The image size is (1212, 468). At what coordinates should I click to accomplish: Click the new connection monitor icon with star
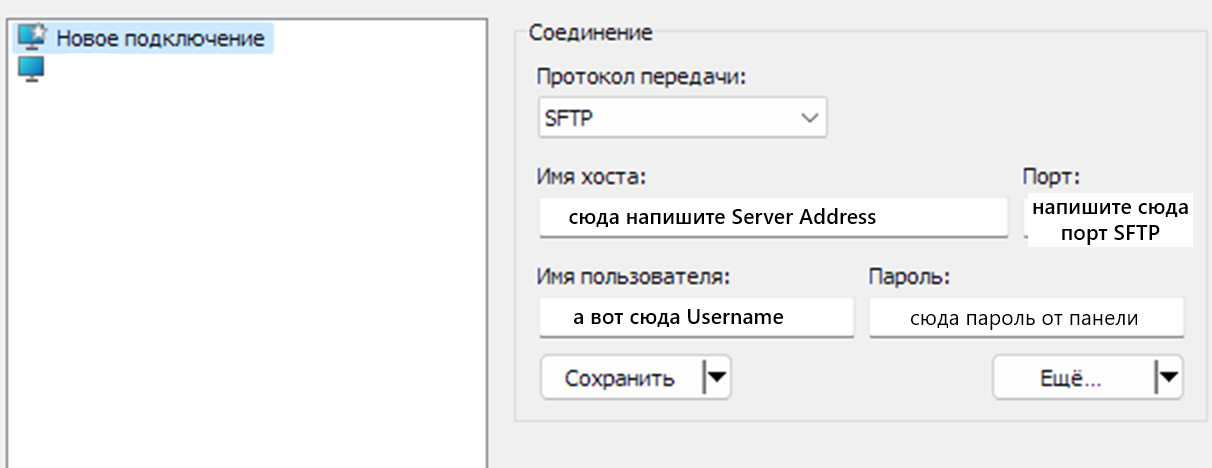tap(33, 39)
